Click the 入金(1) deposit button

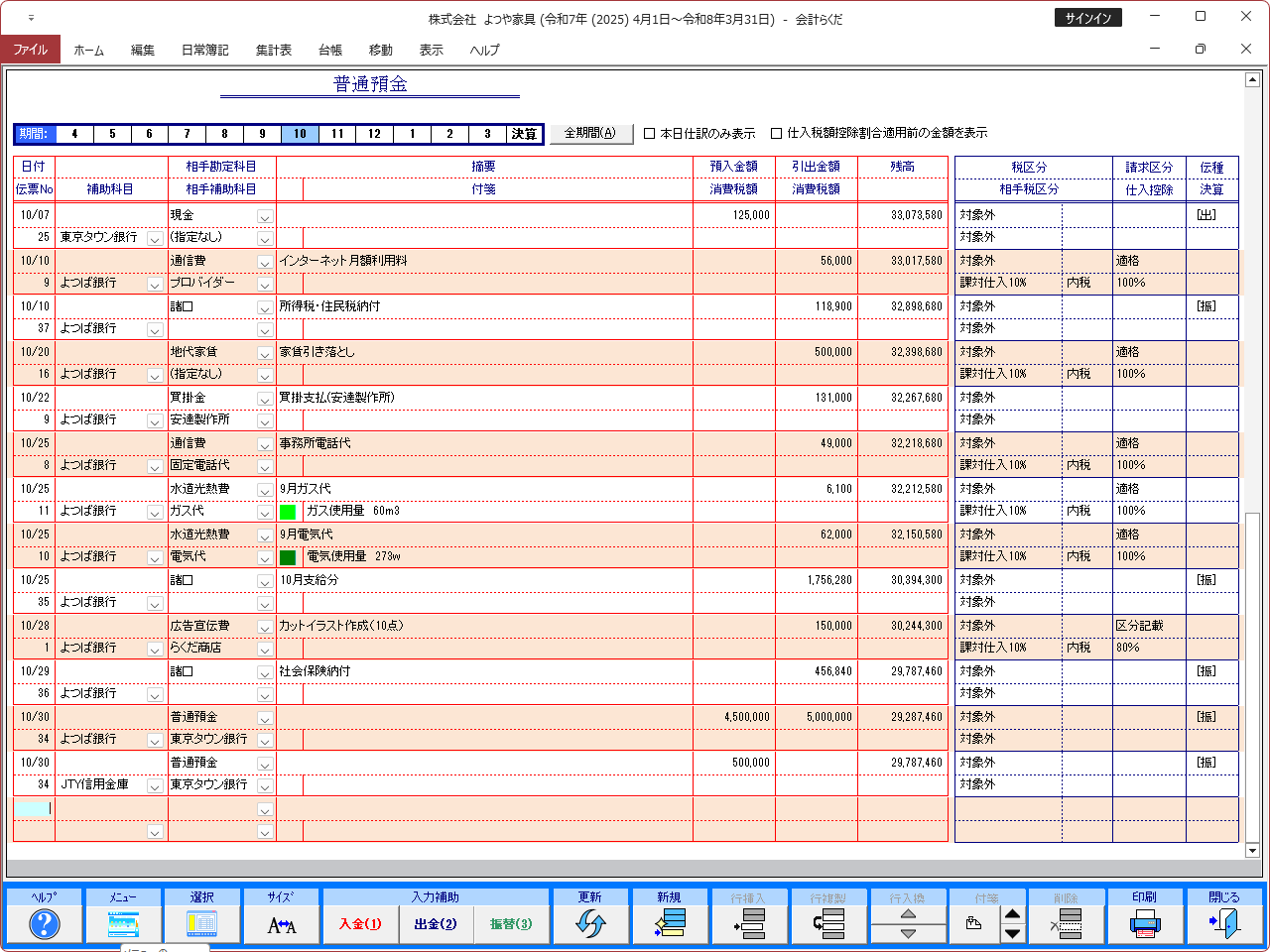point(360,924)
